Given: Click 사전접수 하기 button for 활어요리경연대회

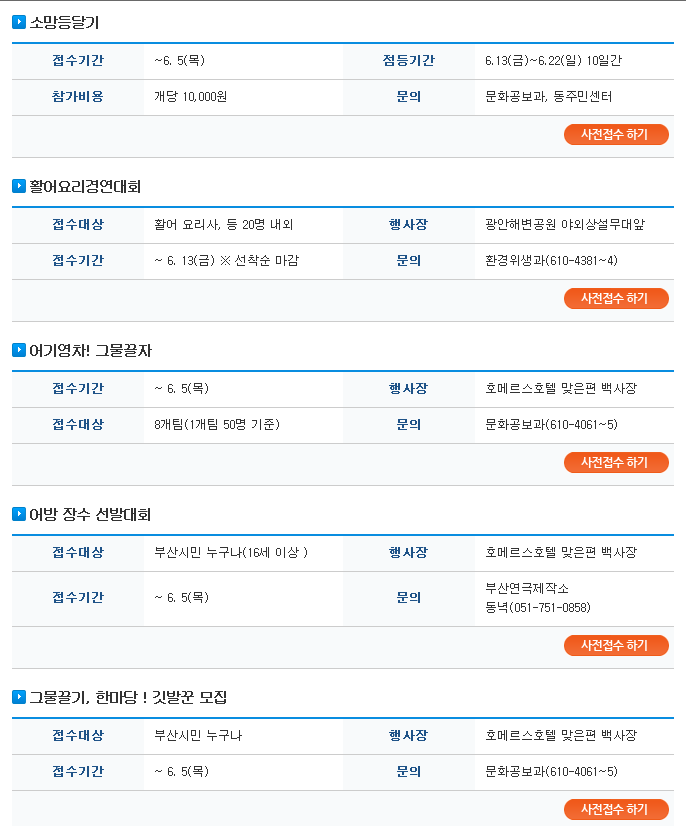Looking at the screenshot, I should 616,298.
